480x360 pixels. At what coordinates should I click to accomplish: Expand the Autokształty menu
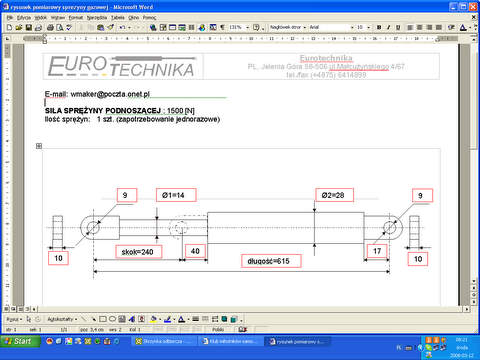(62, 319)
